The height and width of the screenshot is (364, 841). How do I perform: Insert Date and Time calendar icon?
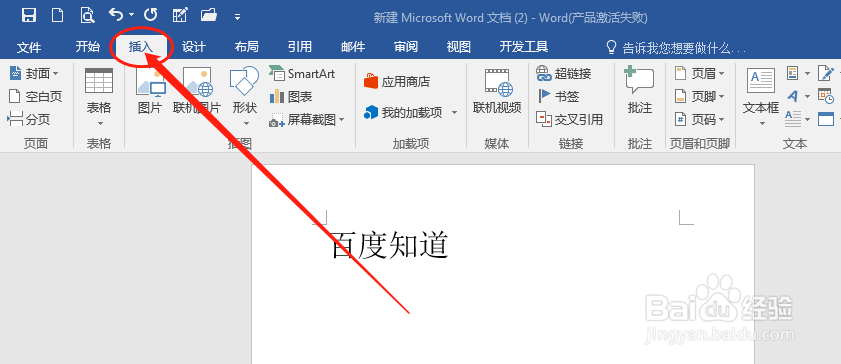(x=826, y=96)
